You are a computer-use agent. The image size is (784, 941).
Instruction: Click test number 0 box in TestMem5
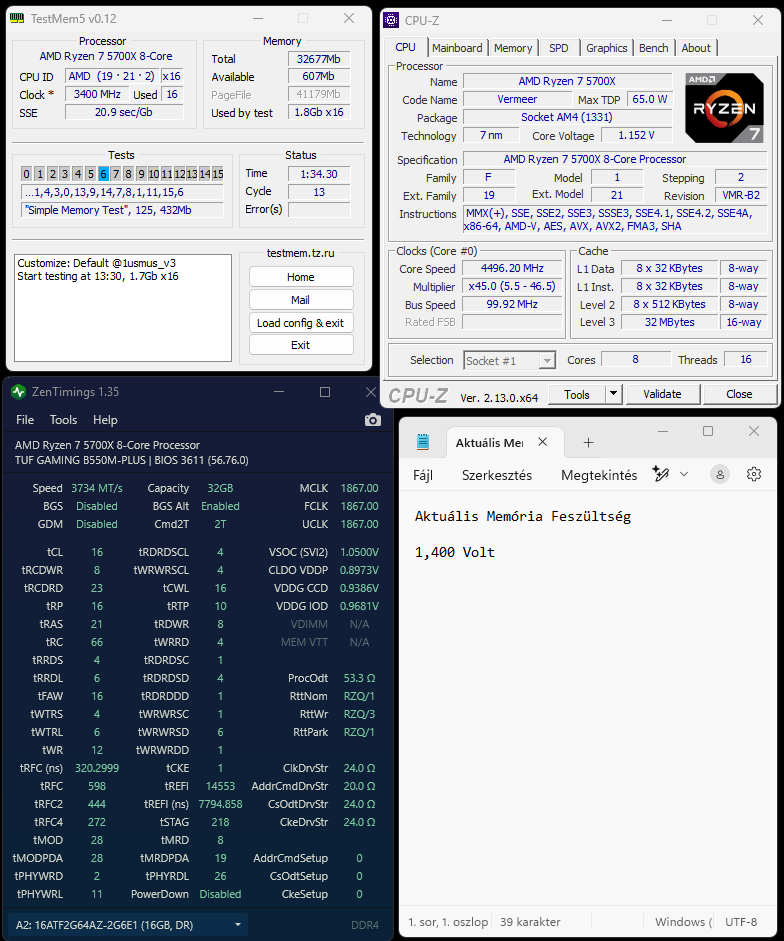(x=26, y=174)
